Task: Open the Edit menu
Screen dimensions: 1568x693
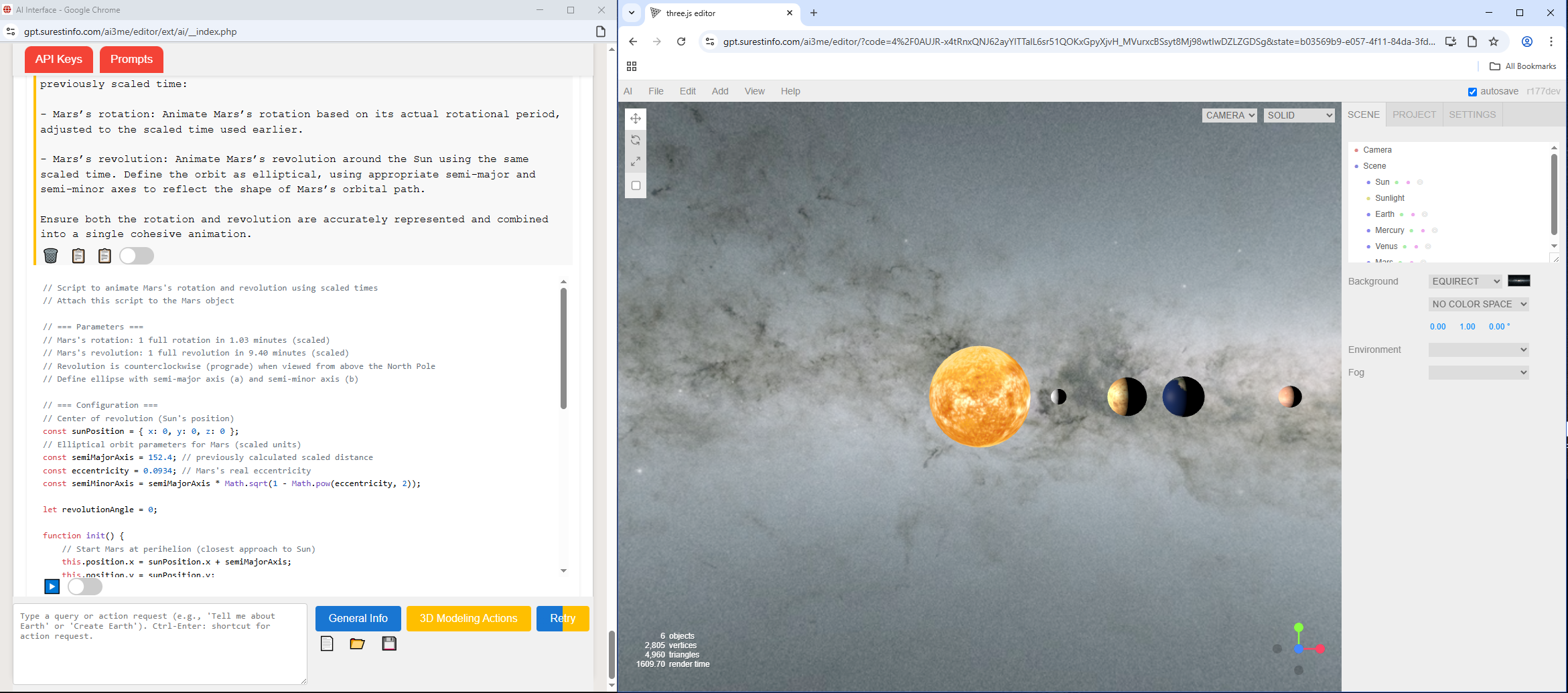Action: 688,91
